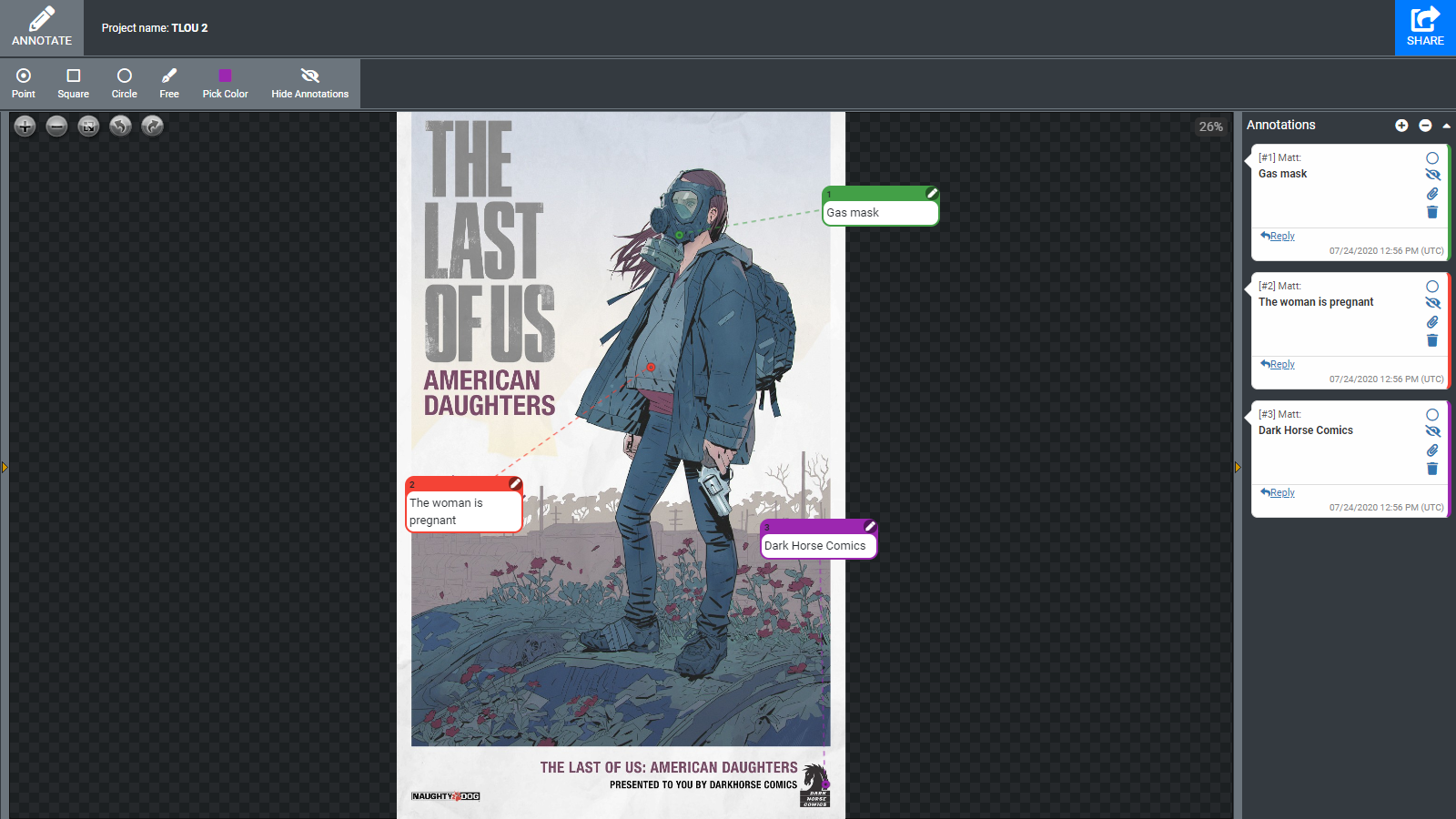Collapse left panel via yellow arrow

tap(5, 468)
